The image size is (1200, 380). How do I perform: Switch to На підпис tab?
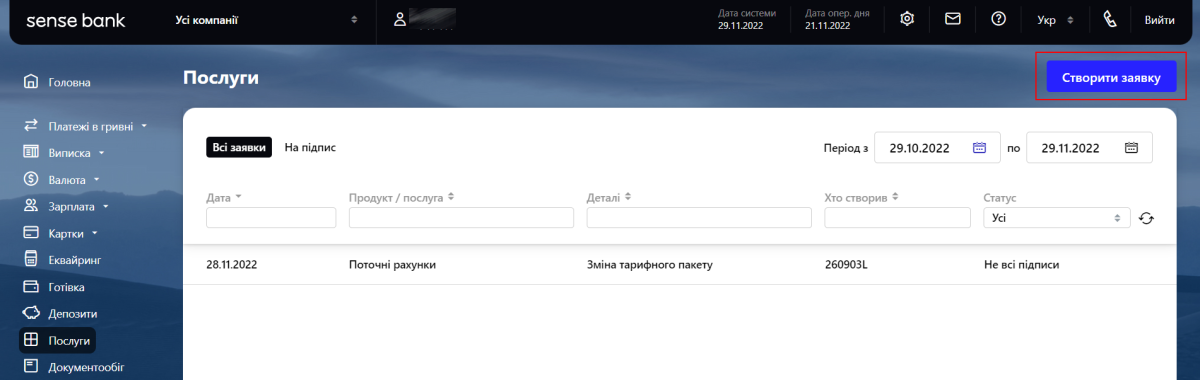click(x=310, y=147)
